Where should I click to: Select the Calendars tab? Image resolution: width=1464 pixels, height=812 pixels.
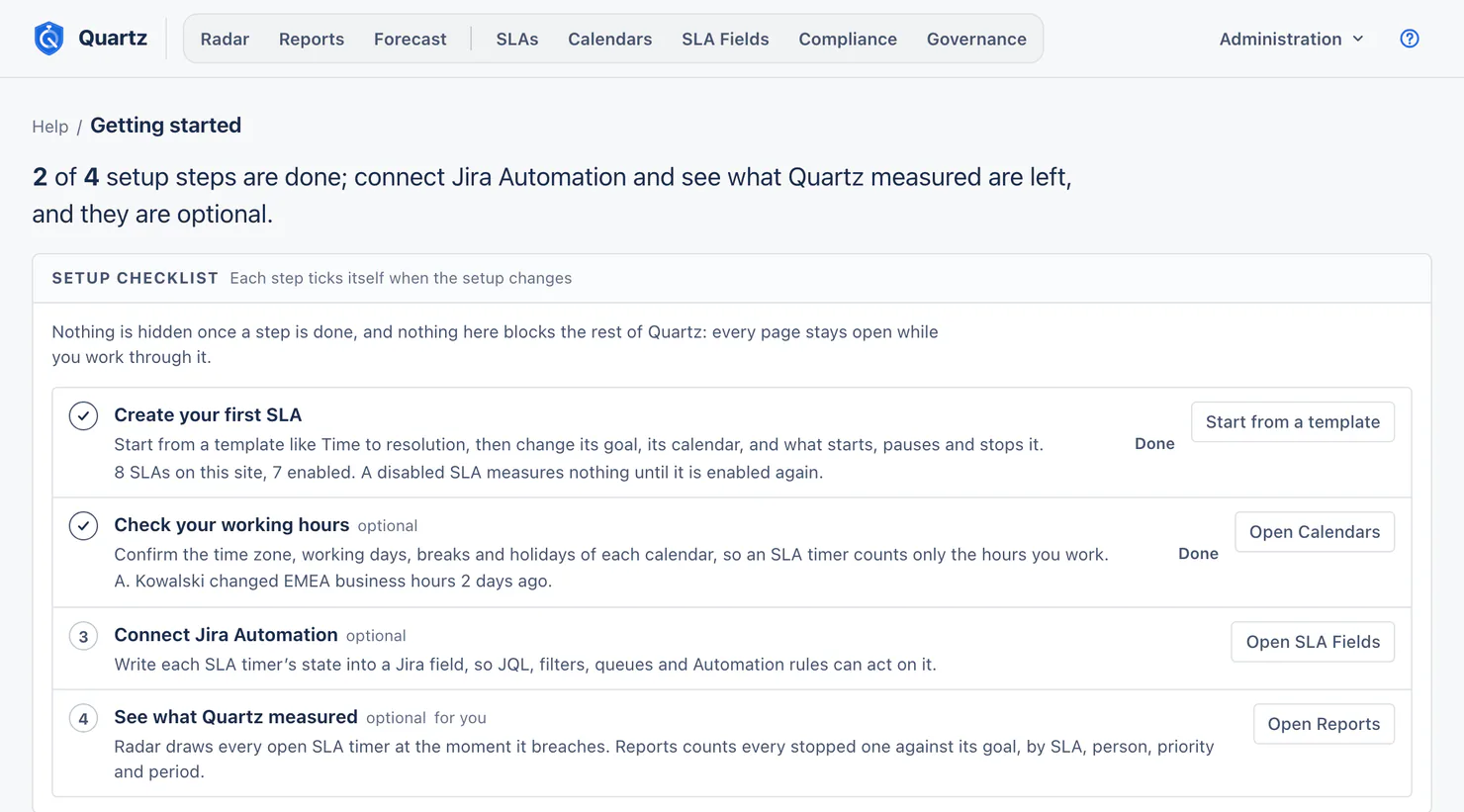[x=610, y=39]
